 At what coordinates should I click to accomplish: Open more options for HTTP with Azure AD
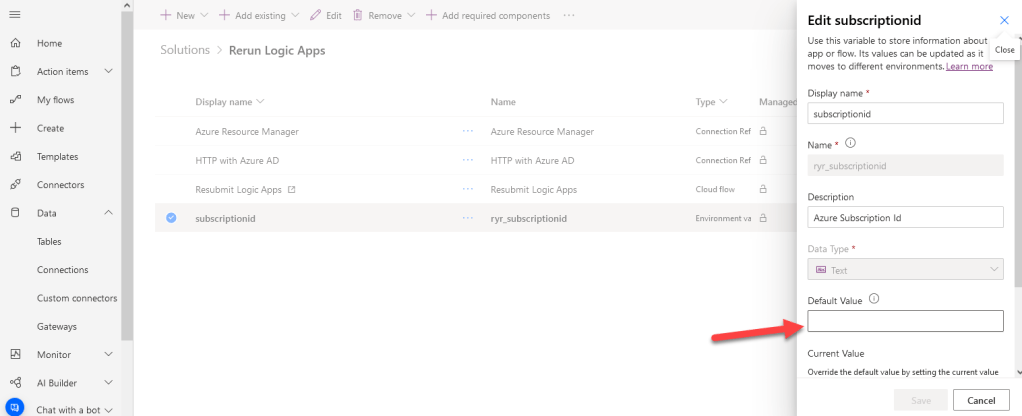coord(467,160)
